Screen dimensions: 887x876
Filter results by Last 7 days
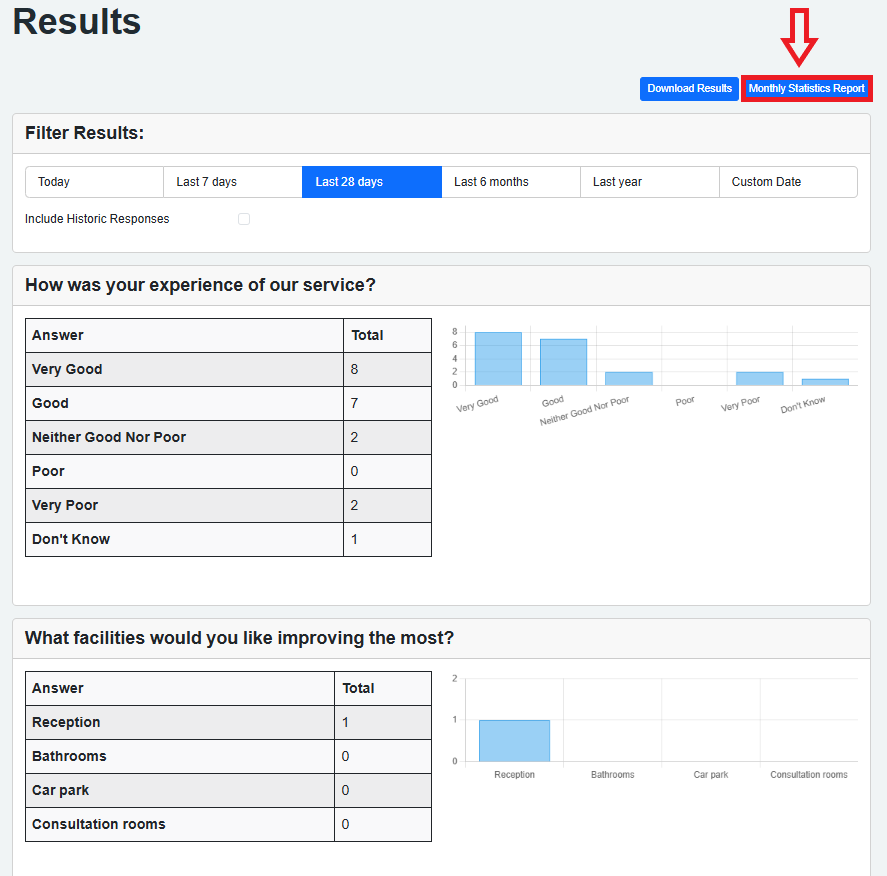click(232, 182)
